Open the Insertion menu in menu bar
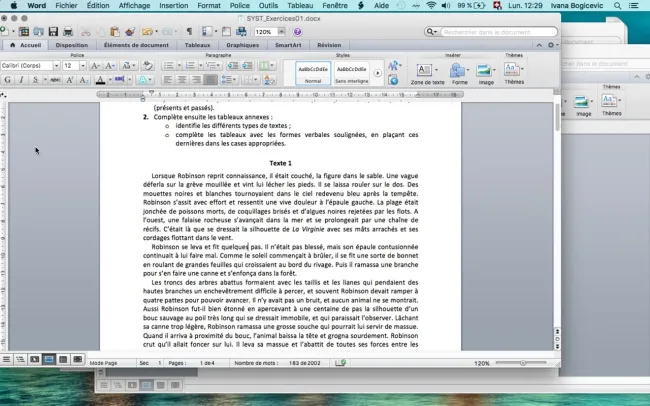650x406 pixels. [173, 6]
